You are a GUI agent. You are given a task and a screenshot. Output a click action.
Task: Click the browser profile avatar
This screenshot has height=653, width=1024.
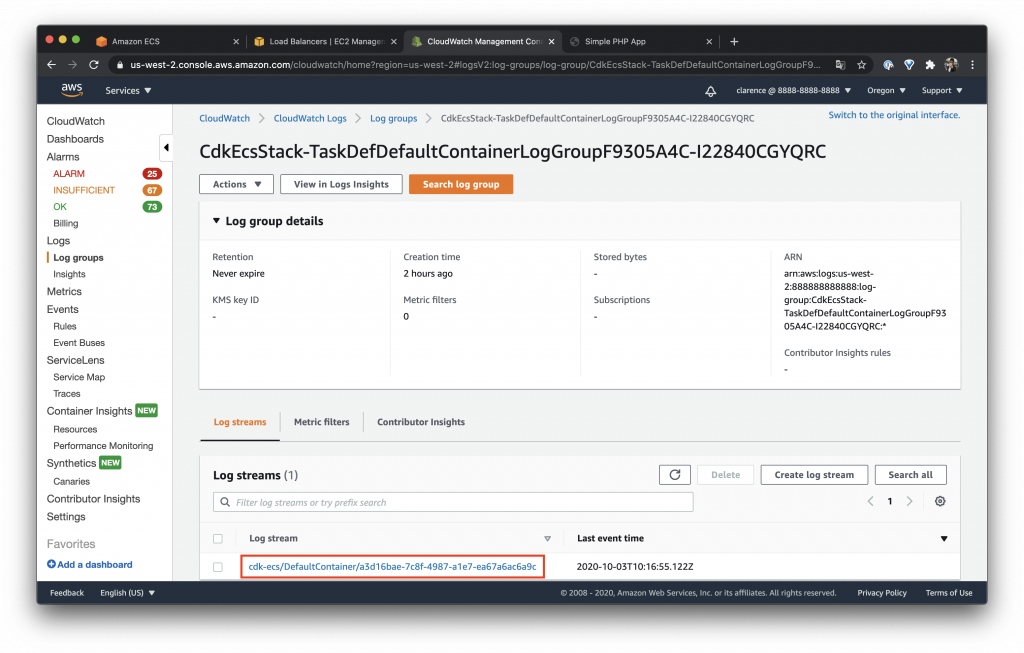coord(952,65)
